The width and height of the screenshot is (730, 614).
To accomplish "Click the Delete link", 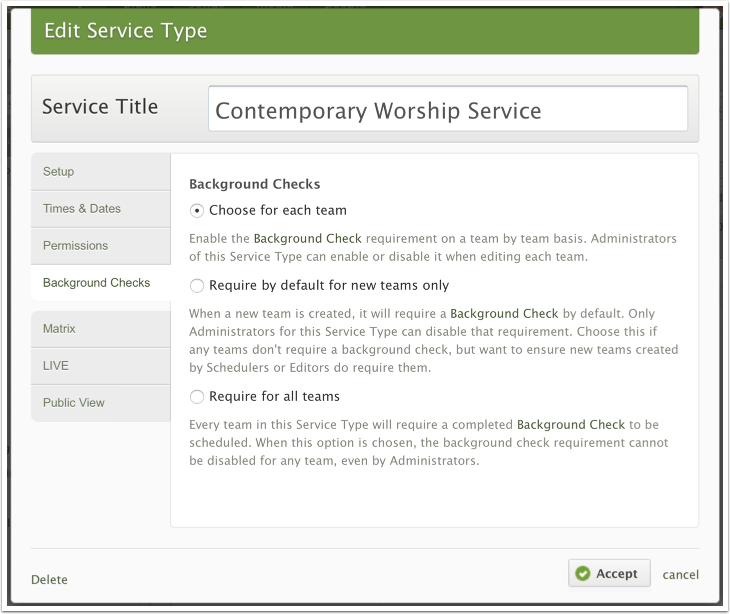I will point(49,580).
